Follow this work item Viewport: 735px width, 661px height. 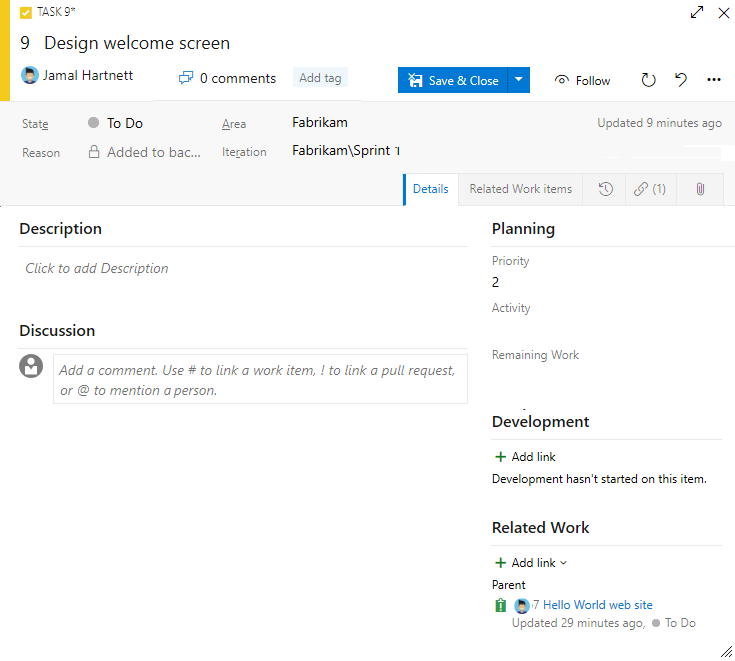(582, 80)
